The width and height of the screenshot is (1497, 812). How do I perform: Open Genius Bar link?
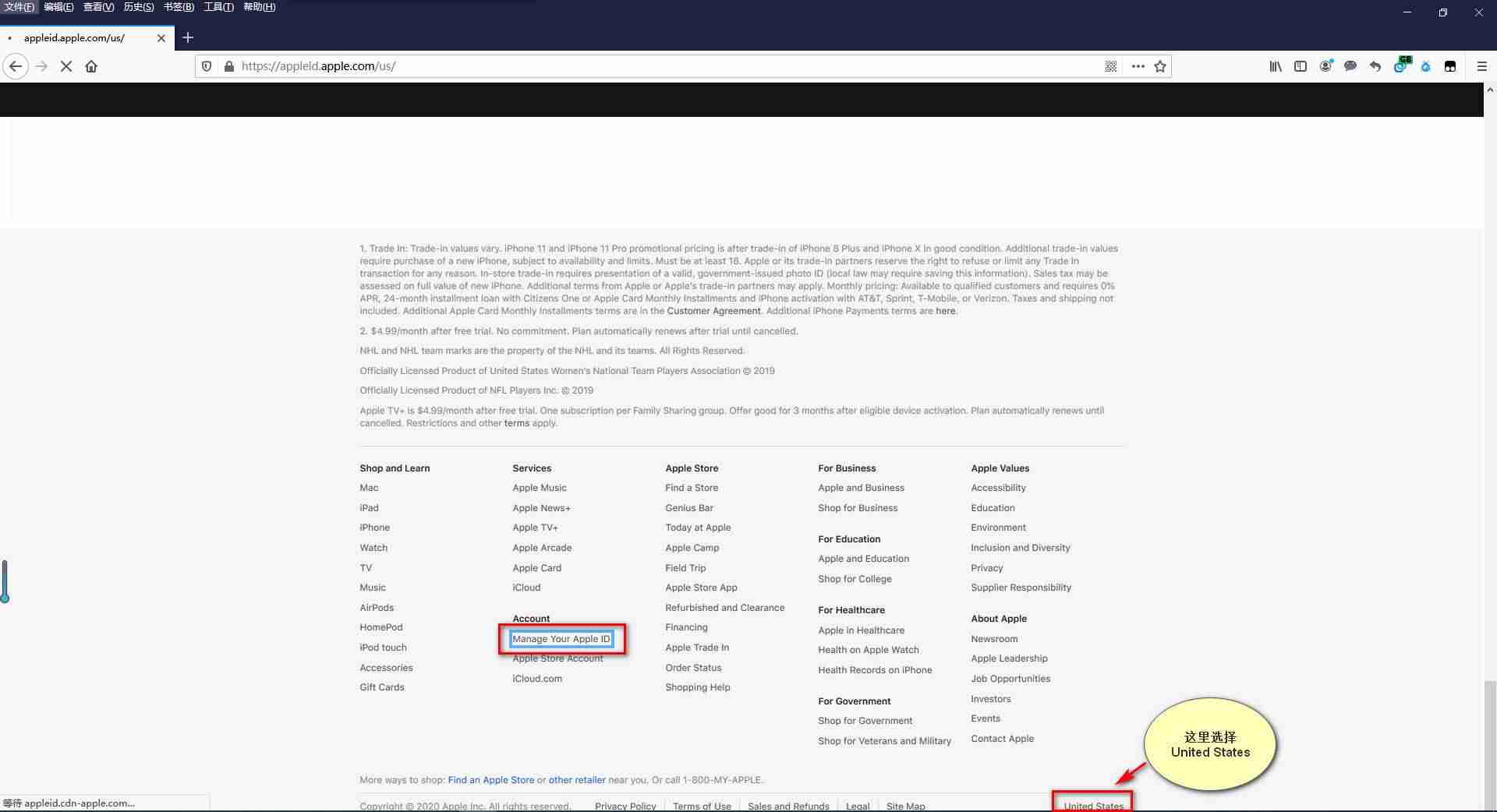689,508
